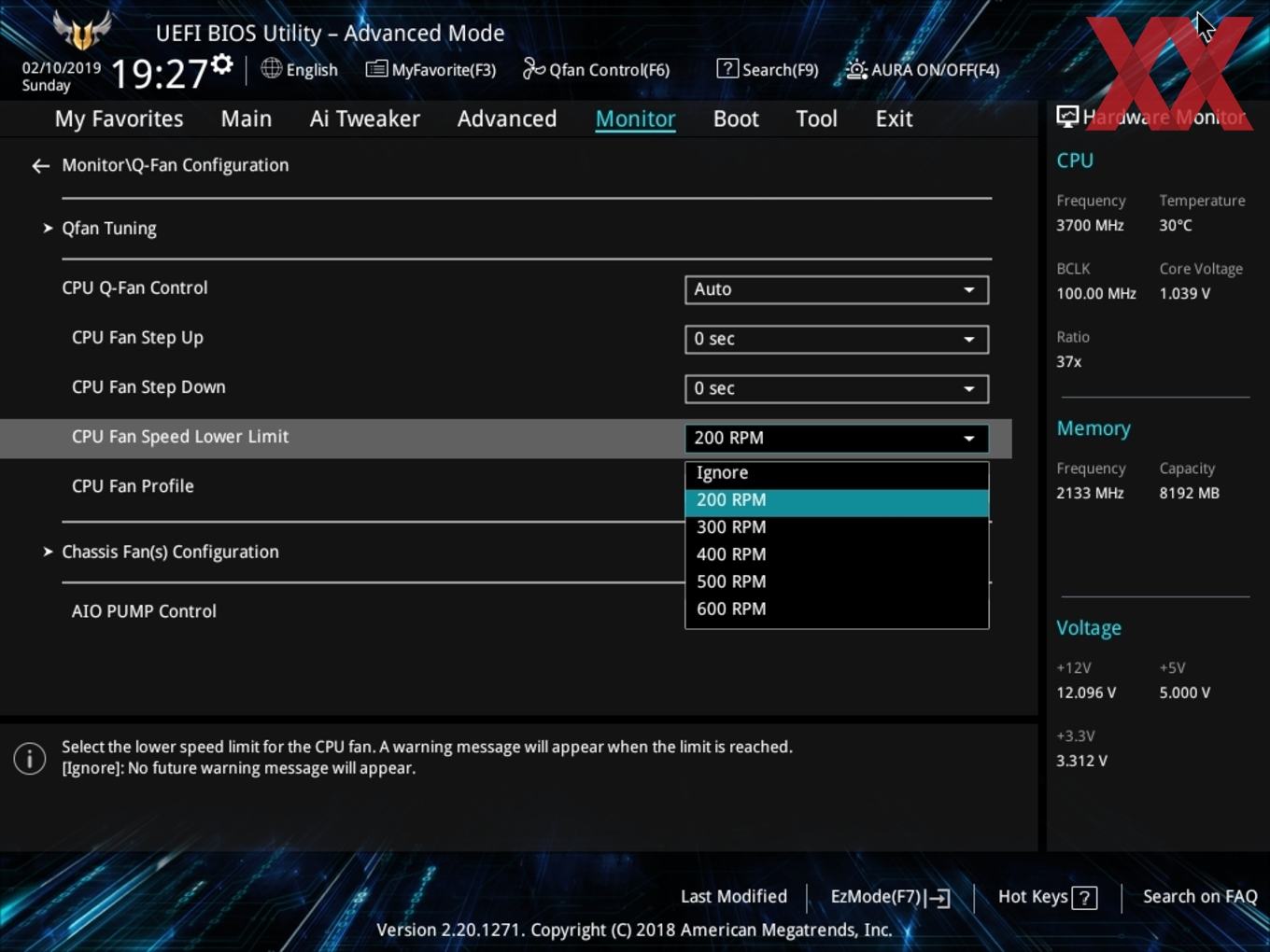Click the Qfan Control(F6) label
The height and width of the screenshot is (952, 1270).
[x=609, y=70]
